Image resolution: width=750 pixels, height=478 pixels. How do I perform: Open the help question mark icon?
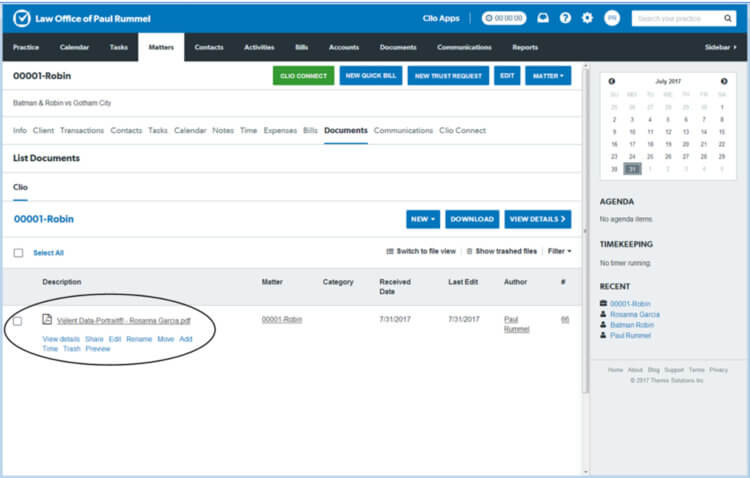pyautogui.click(x=565, y=18)
